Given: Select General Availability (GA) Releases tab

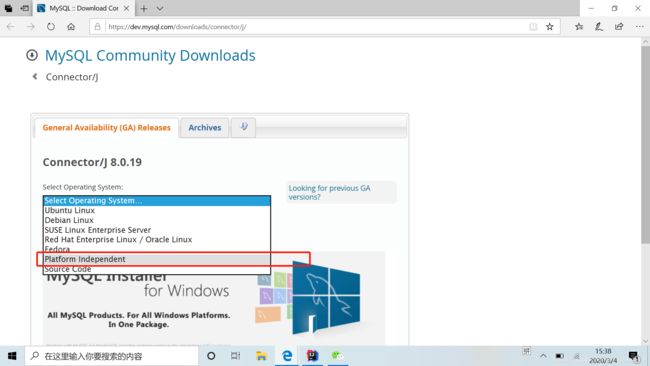Looking at the screenshot, I should [x=107, y=128].
